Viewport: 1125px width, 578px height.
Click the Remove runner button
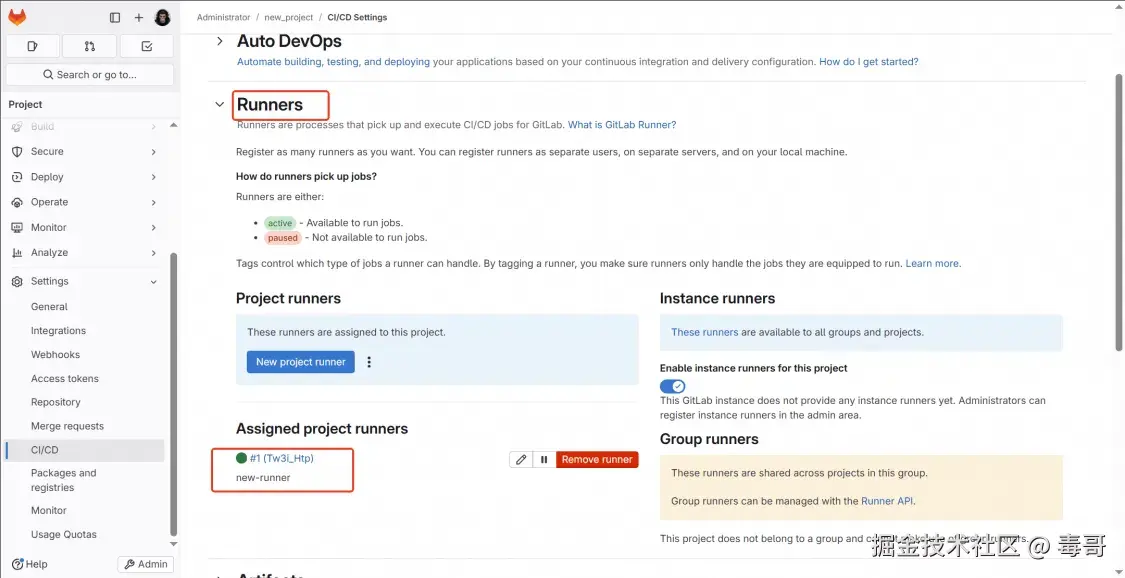click(597, 459)
